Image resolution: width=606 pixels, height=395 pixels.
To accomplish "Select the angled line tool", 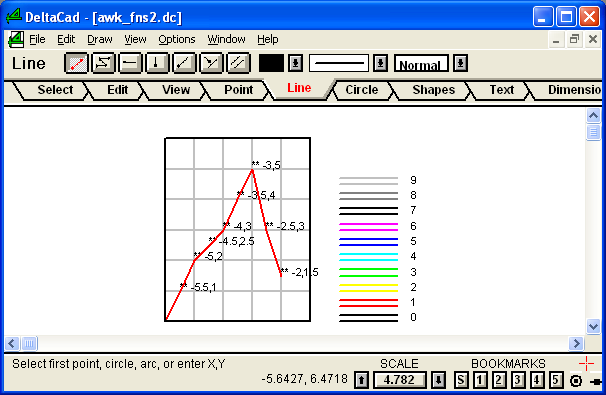I will (x=184, y=63).
